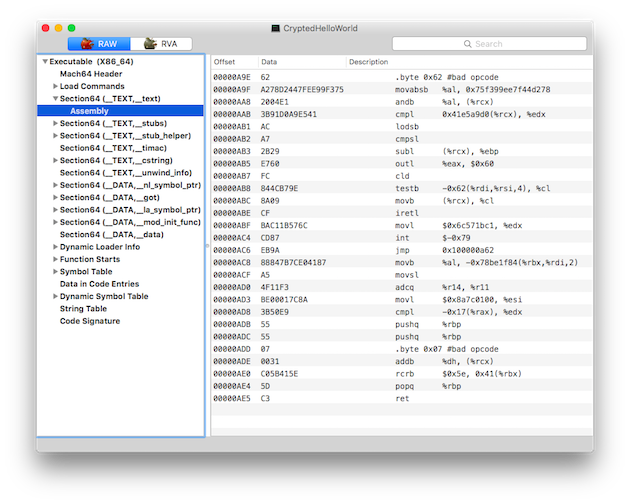Select the int $-0x79 row

pyautogui.click(x=402, y=238)
